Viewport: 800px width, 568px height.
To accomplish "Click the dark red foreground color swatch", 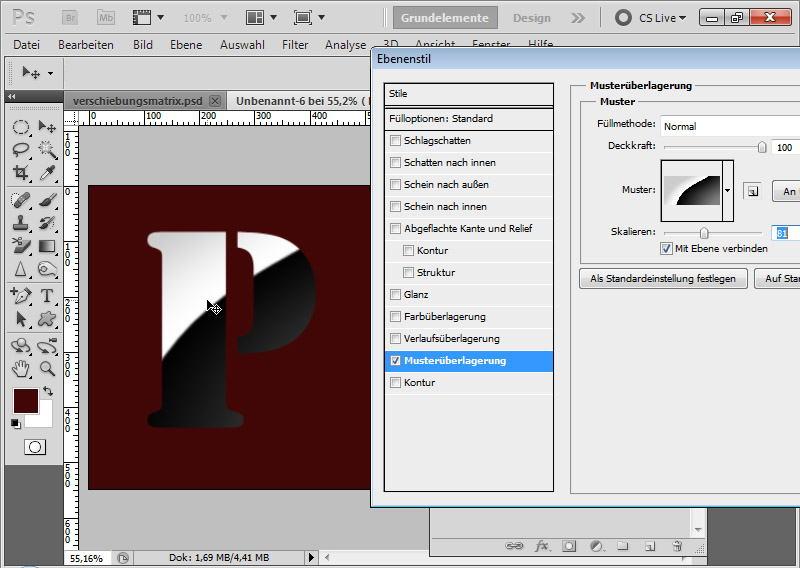I will 25,401.
